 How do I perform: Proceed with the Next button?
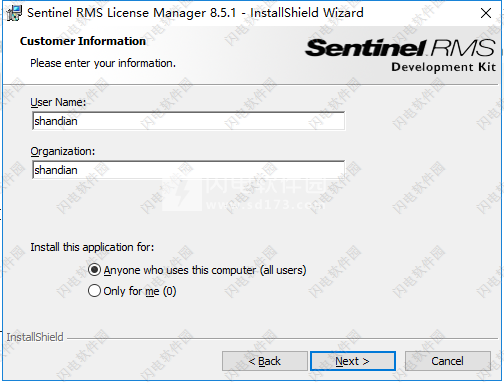353,361
